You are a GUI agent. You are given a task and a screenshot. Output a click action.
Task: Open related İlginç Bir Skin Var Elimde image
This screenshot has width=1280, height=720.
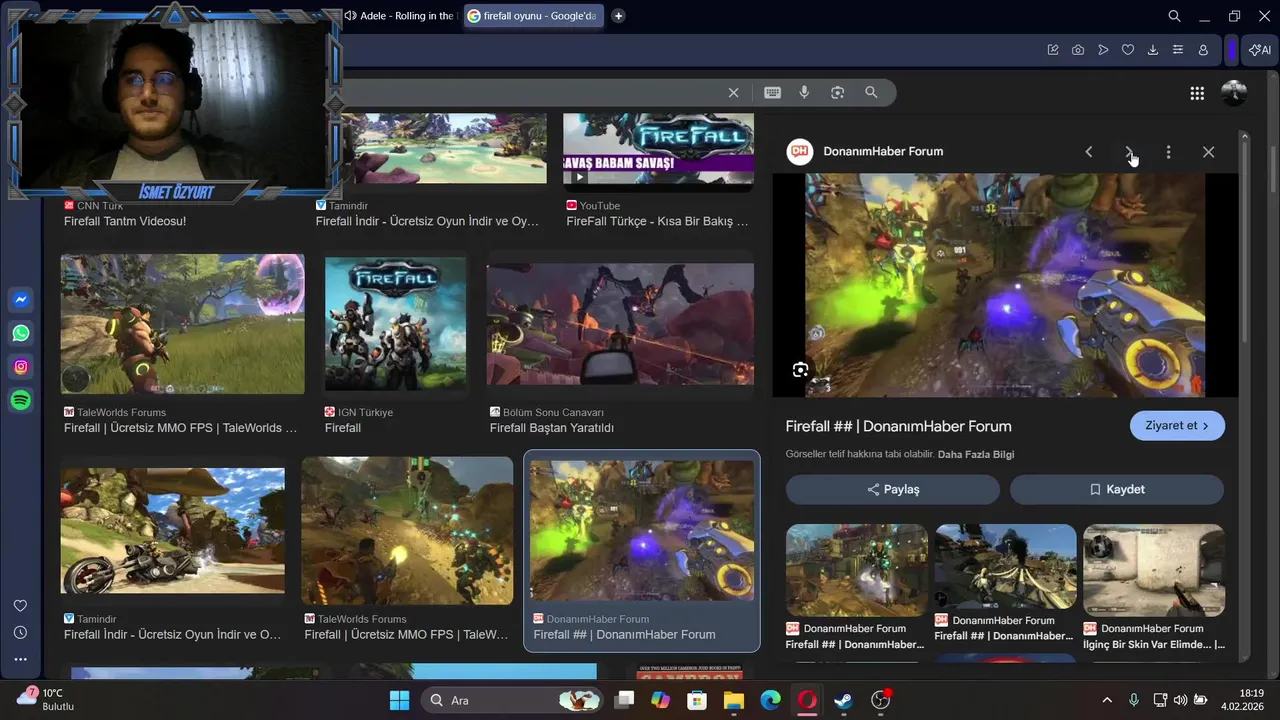coord(1154,570)
